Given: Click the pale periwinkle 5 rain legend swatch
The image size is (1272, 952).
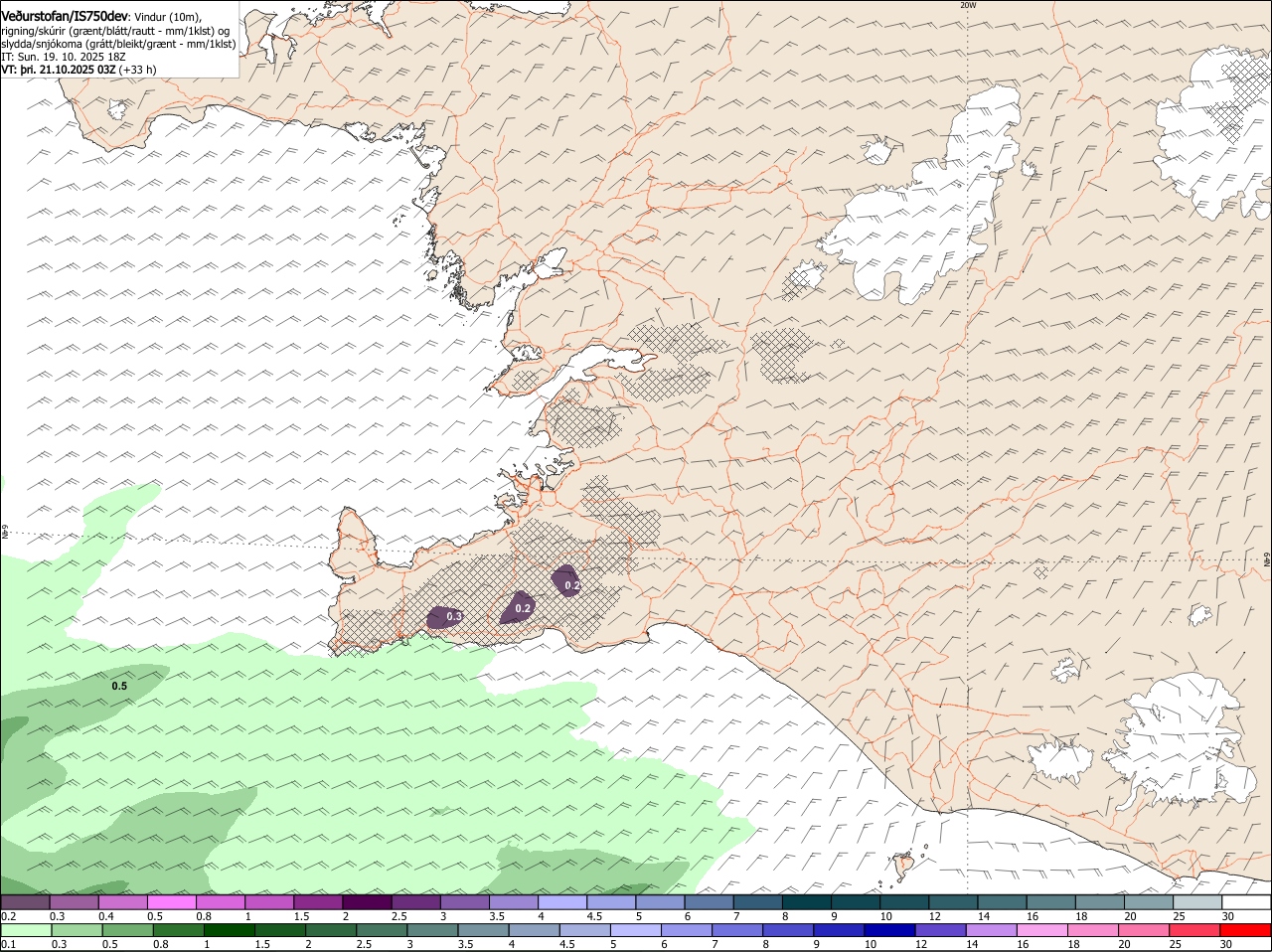Looking at the screenshot, I should pyautogui.click(x=636, y=930).
